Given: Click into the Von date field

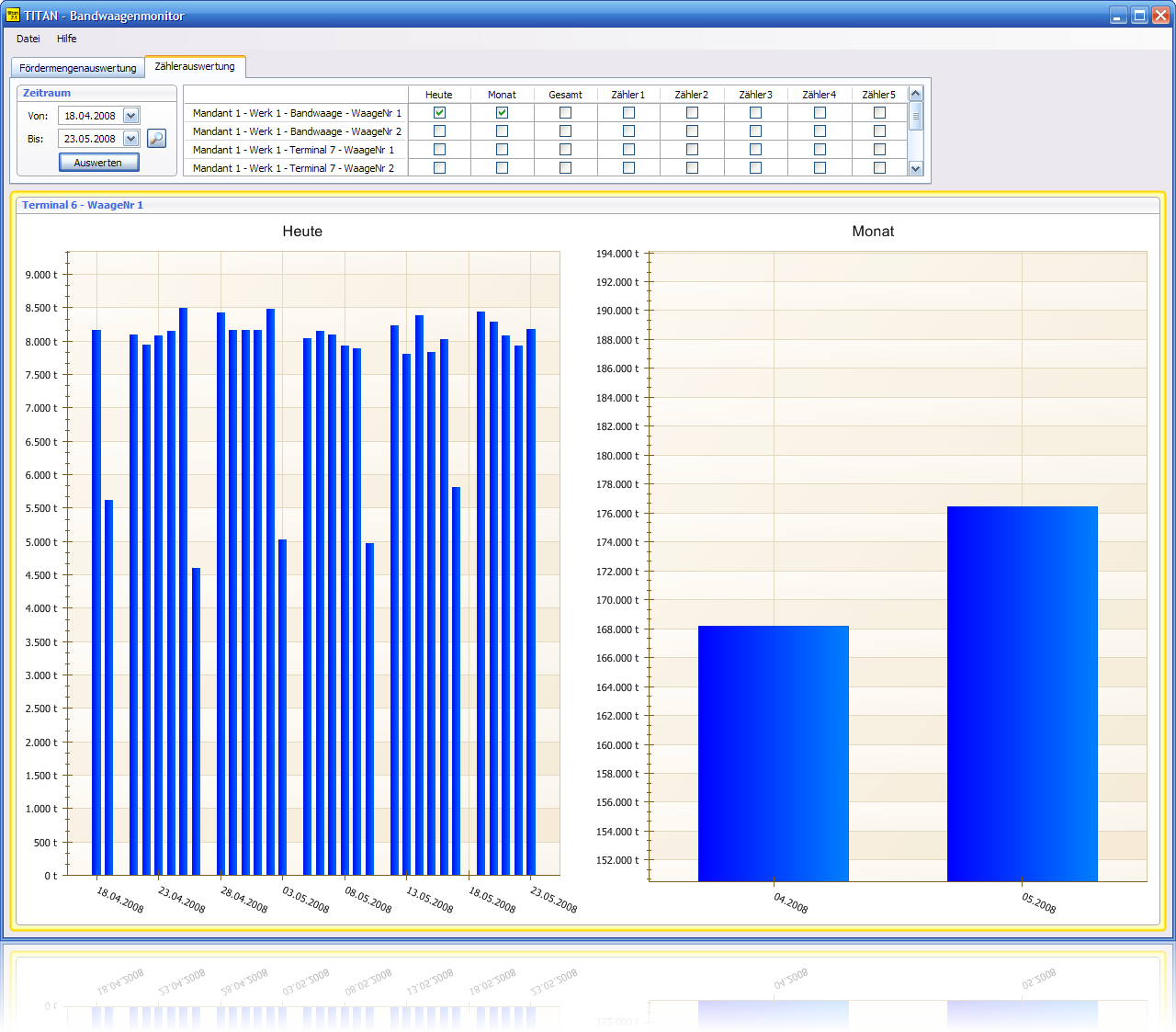Looking at the screenshot, I should click(90, 116).
